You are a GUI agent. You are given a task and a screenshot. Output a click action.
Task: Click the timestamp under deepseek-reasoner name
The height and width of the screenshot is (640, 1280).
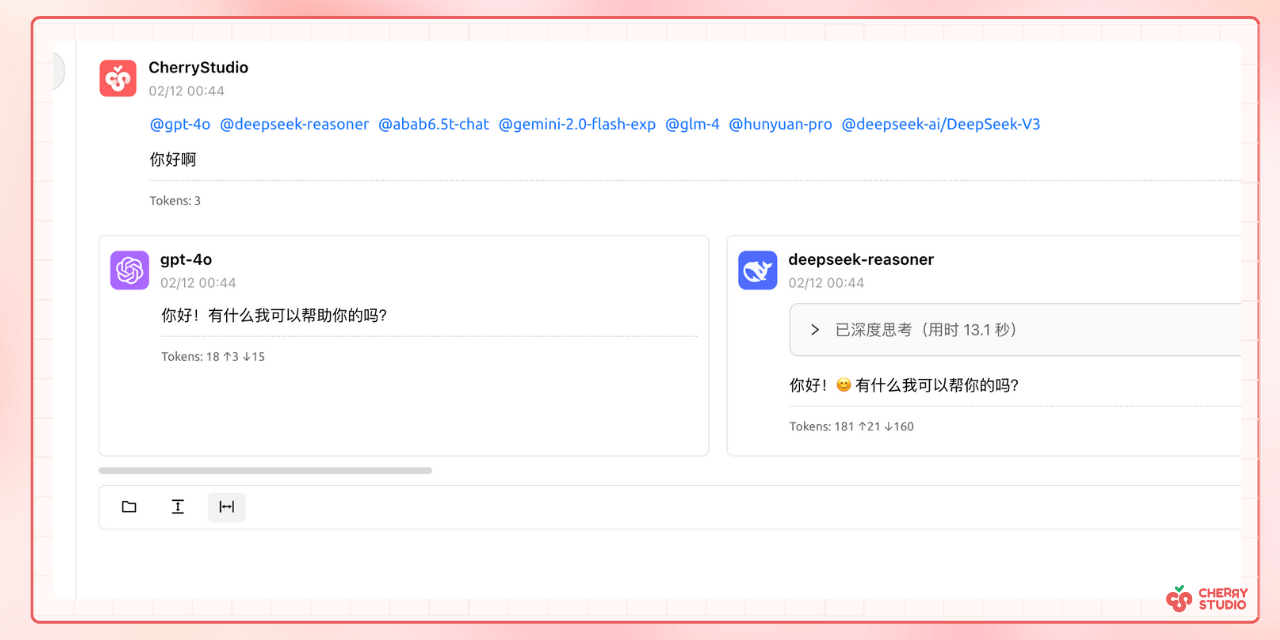[x=826, y=283]
